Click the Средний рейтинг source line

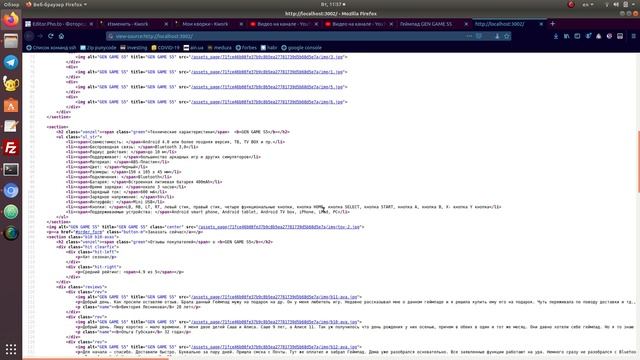tap(130, 272)
